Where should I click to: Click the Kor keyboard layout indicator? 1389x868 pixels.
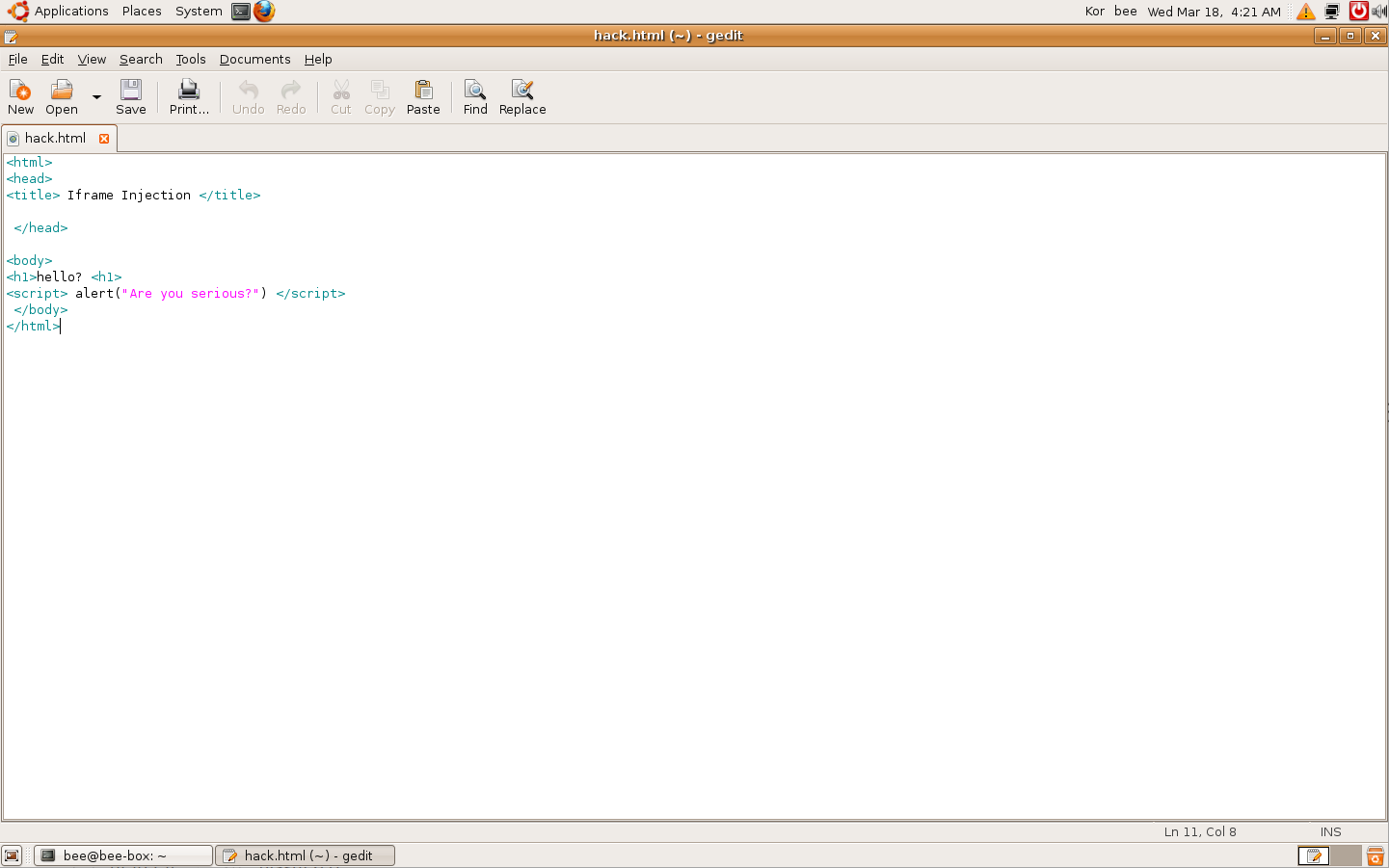1095,12
